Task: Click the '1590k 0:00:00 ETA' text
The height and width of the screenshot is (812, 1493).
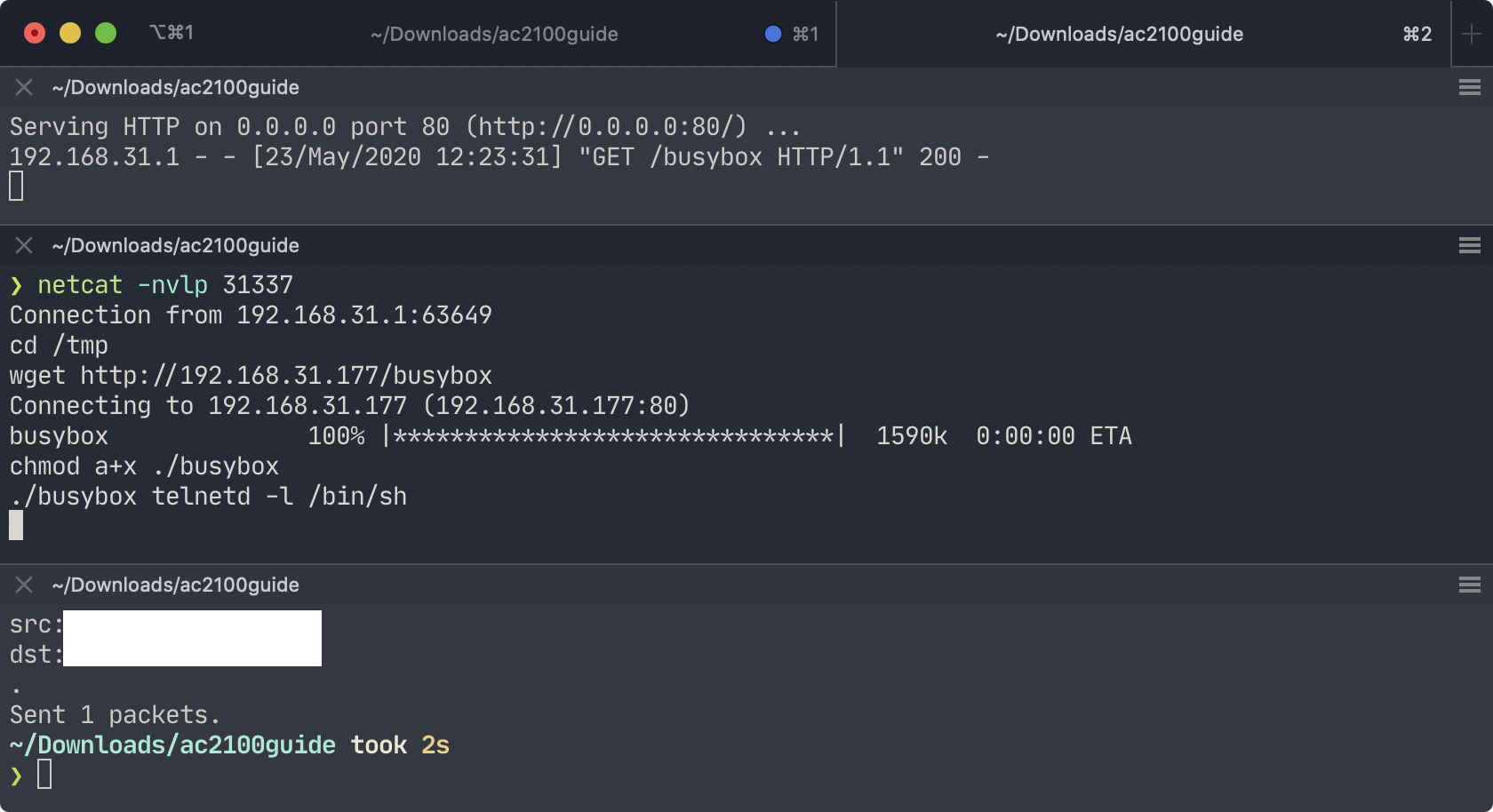Action: coord(1004,436)
